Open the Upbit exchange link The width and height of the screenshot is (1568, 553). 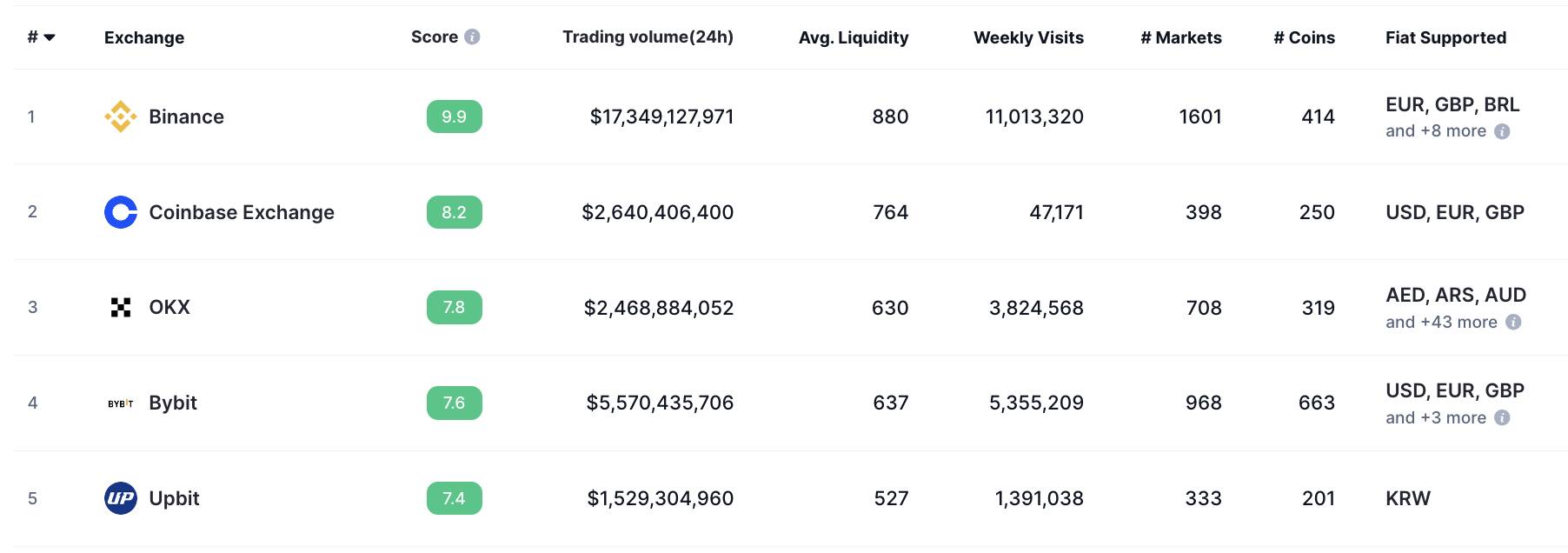point(174,498)
